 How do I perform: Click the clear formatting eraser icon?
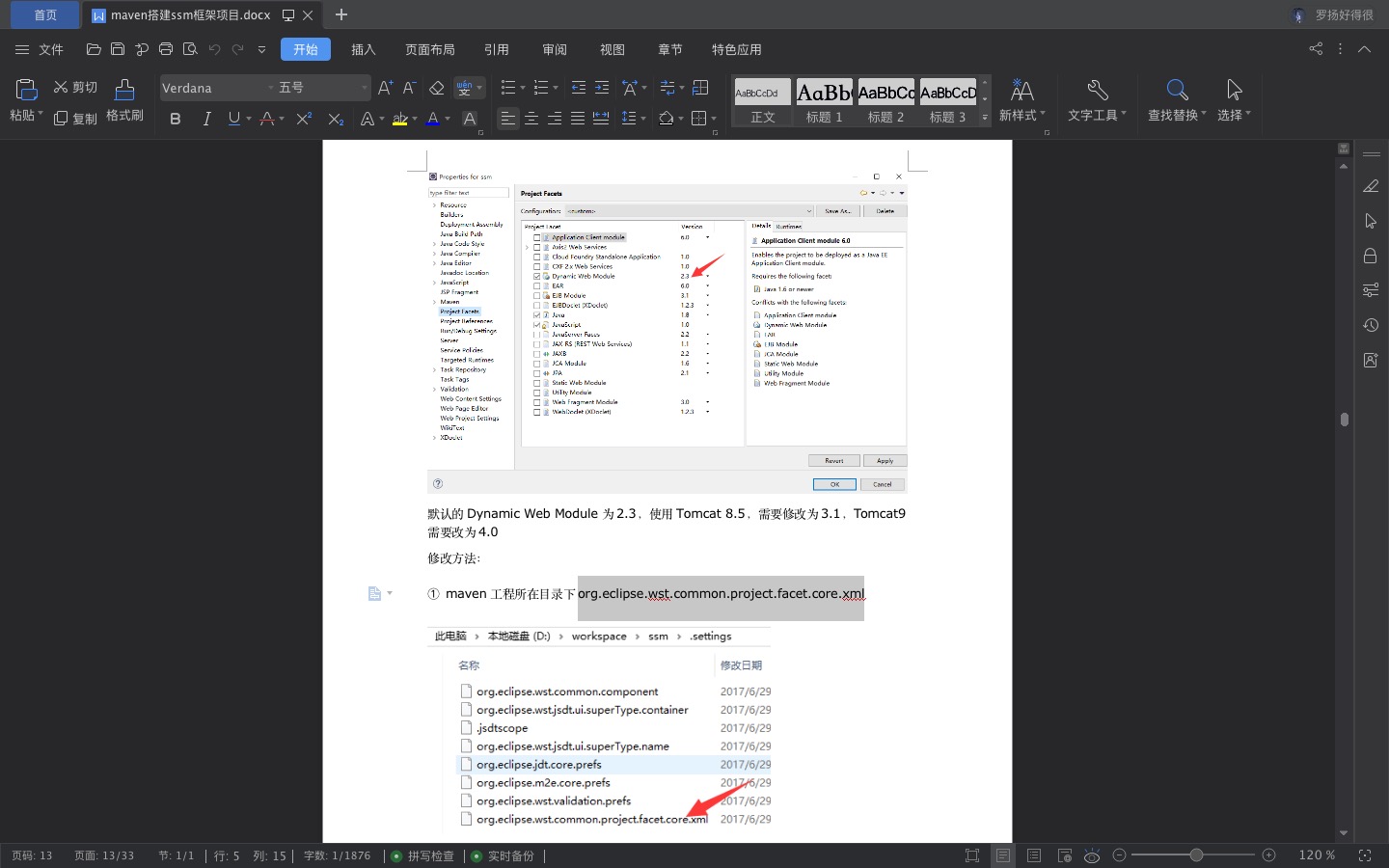(436, 88)
